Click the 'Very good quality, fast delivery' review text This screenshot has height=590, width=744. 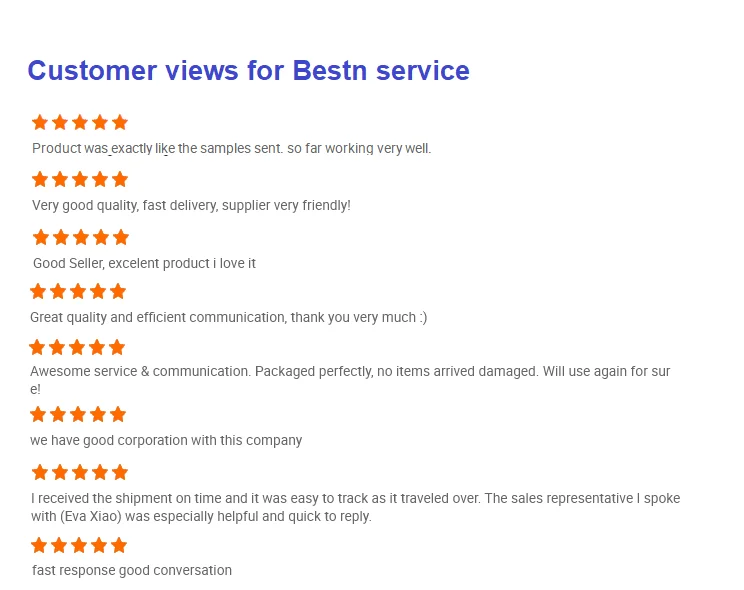(x=191, y=206)
